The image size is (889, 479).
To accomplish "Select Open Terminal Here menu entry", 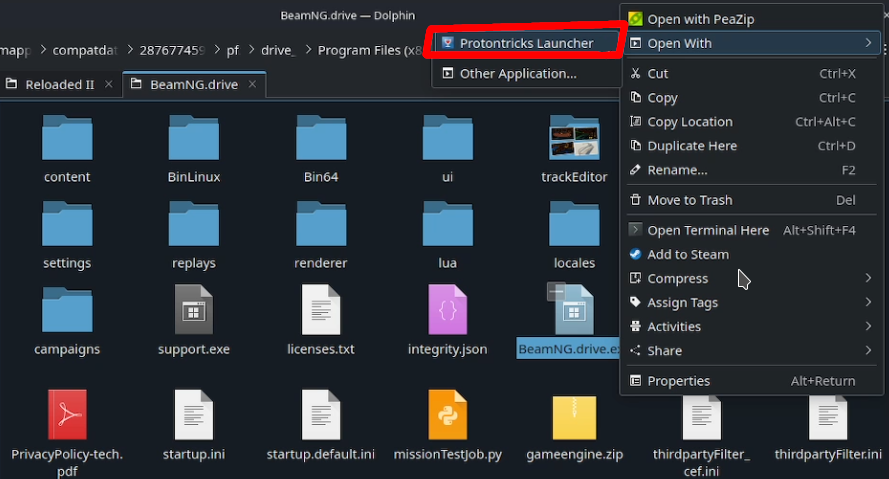I will 752,230.
